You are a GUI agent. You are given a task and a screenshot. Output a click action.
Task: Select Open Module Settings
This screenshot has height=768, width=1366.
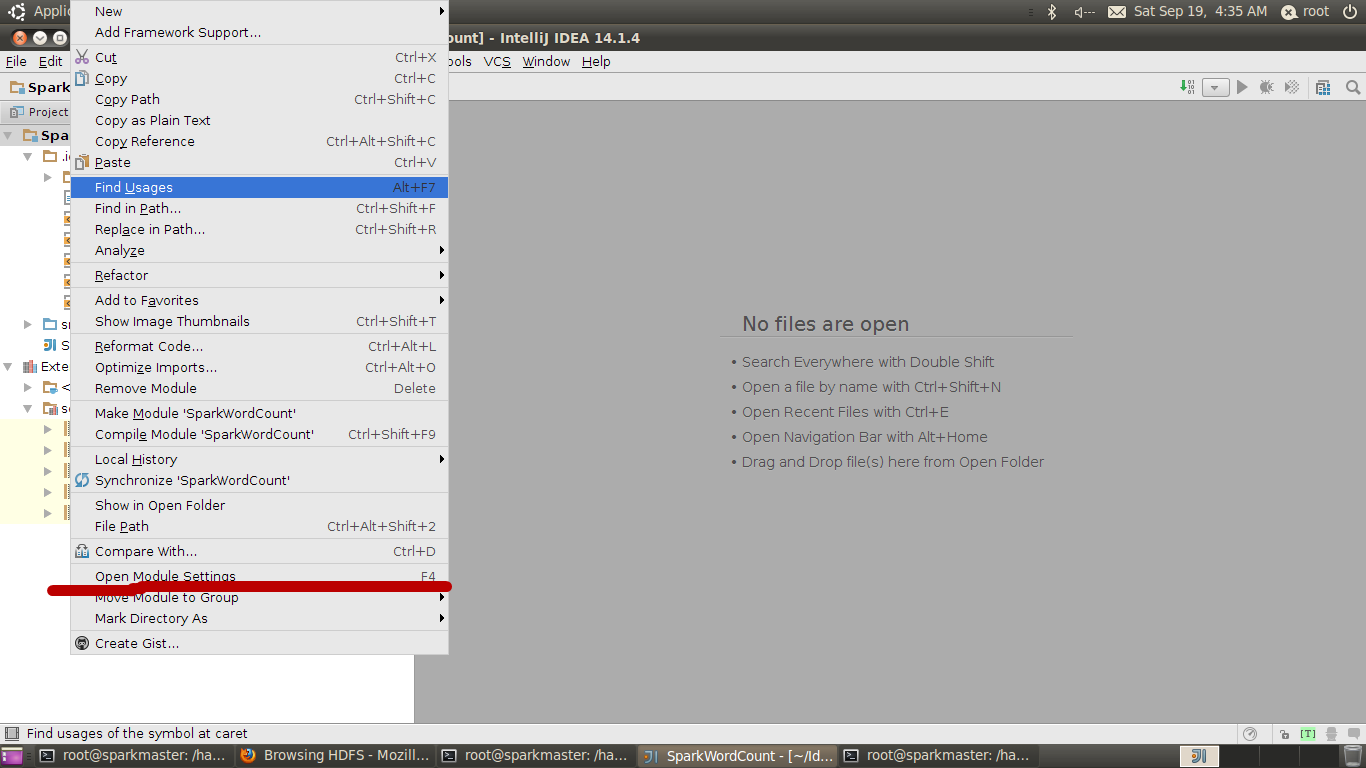tap(259, 576)
